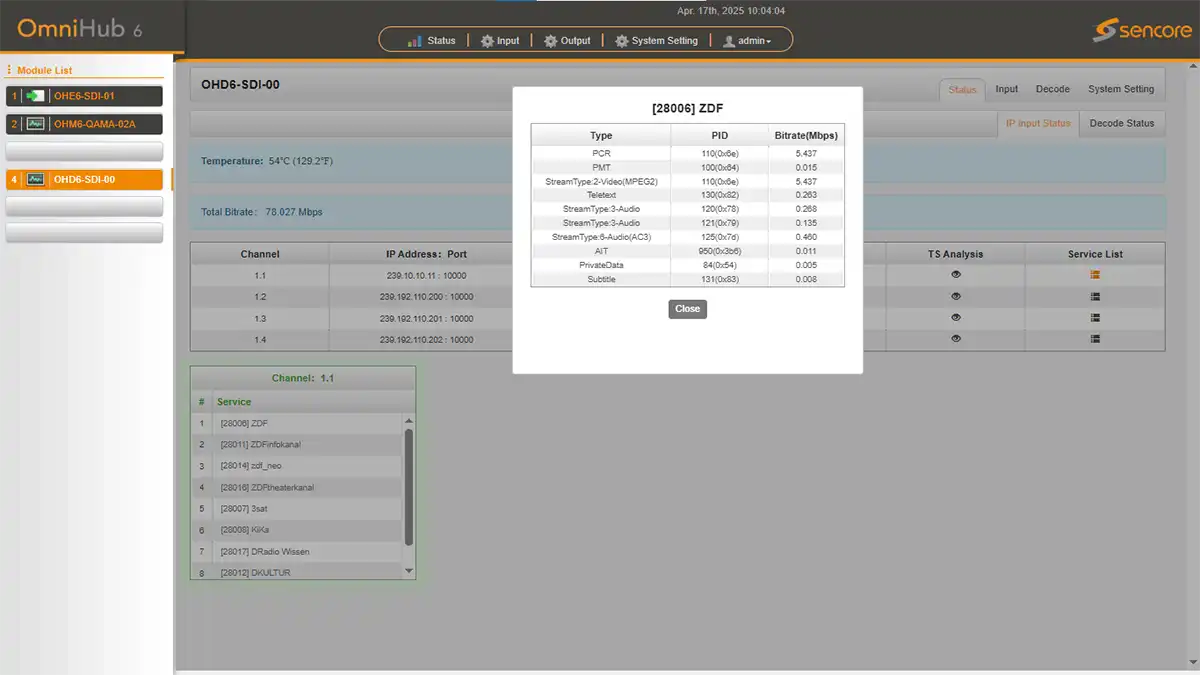Expand the admin user dropdown
Screen dimensions: 1200x675
[747, 41]
